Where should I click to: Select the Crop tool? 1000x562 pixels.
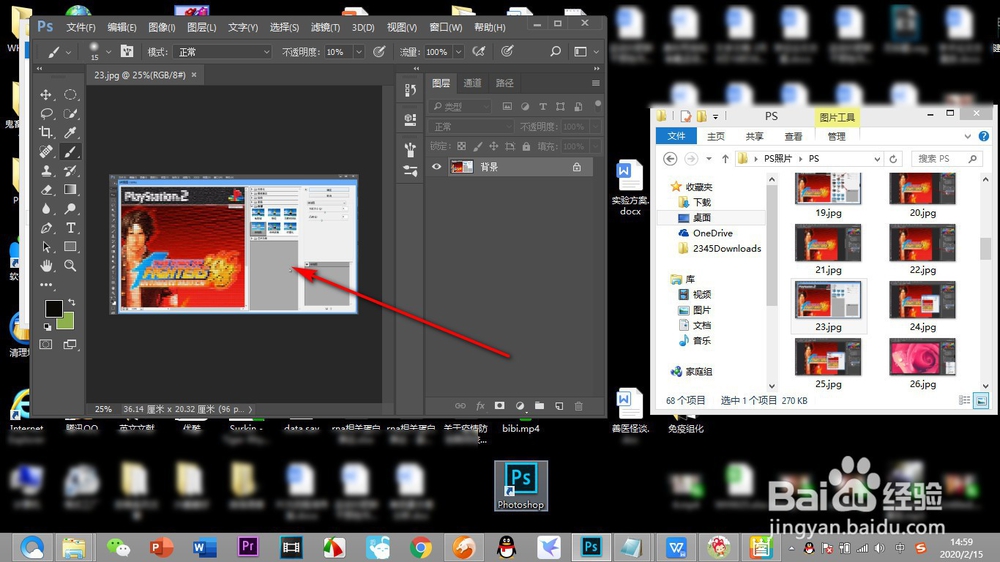pos(46,132)
